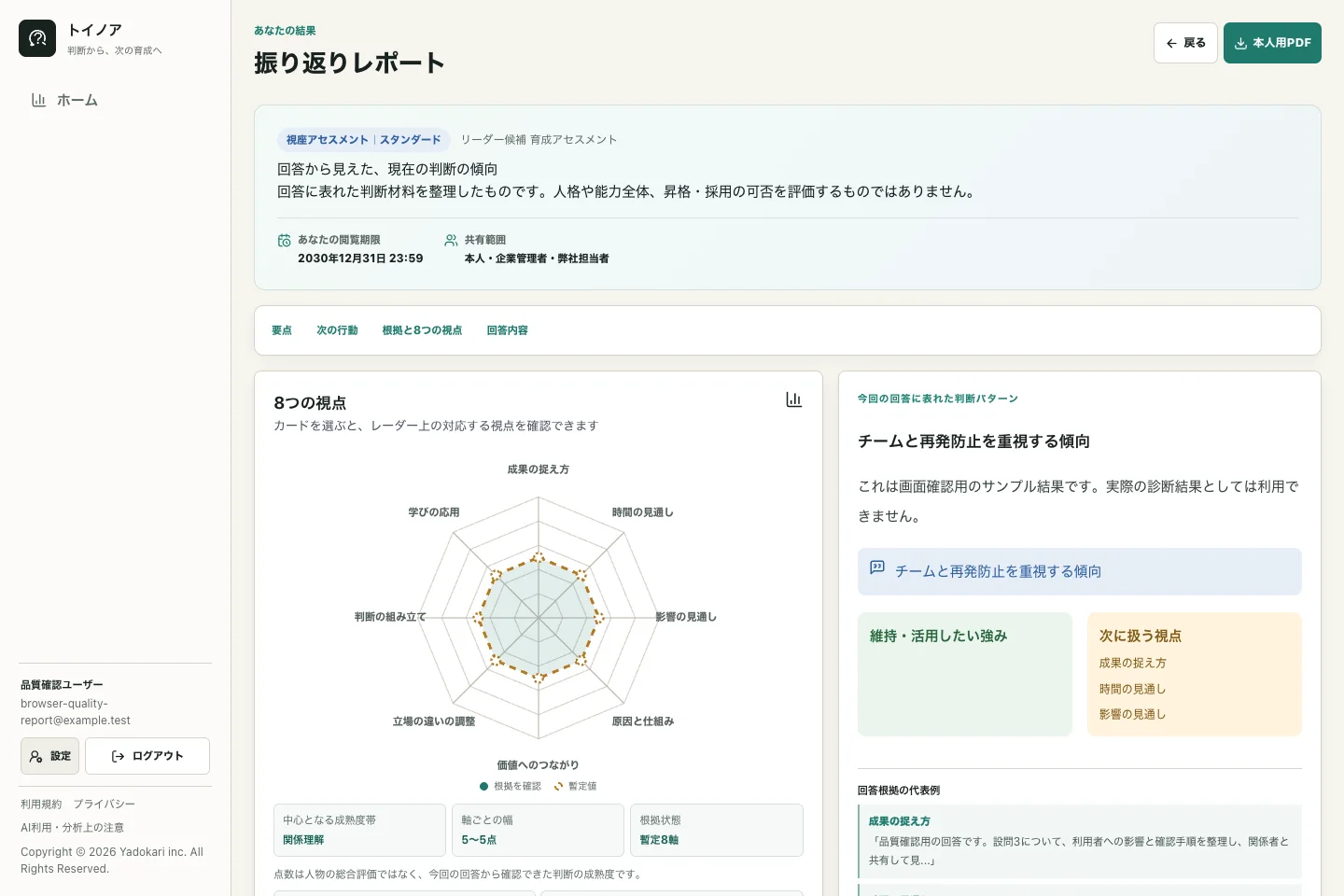Click the left arrow icon in 戻る

(1171, 43)
